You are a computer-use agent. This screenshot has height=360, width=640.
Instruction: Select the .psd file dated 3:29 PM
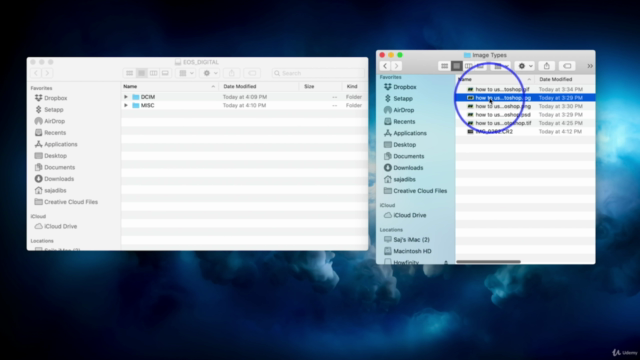click(525, 115)
